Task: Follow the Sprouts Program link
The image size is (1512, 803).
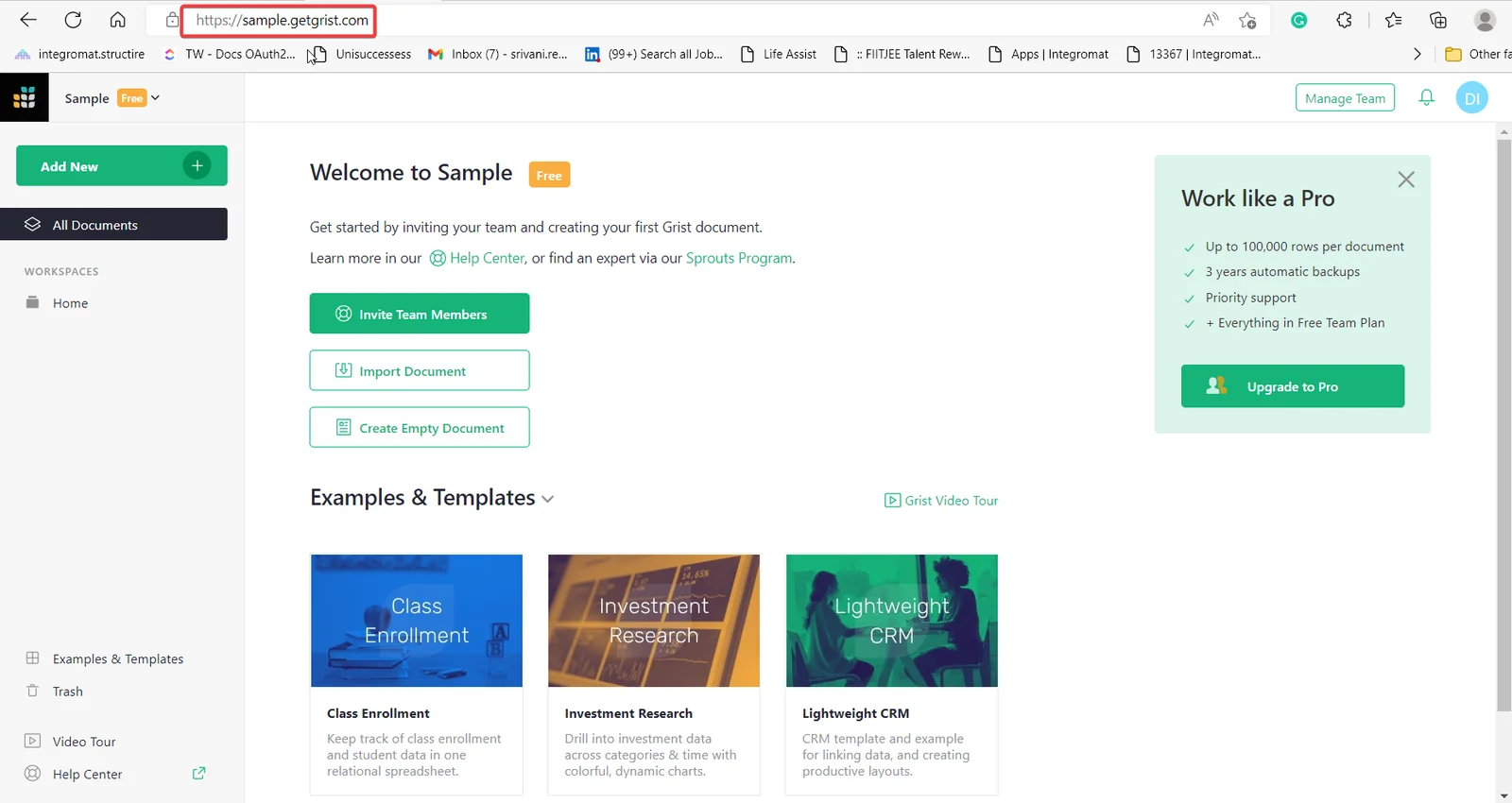Action: tap(739, 258)
